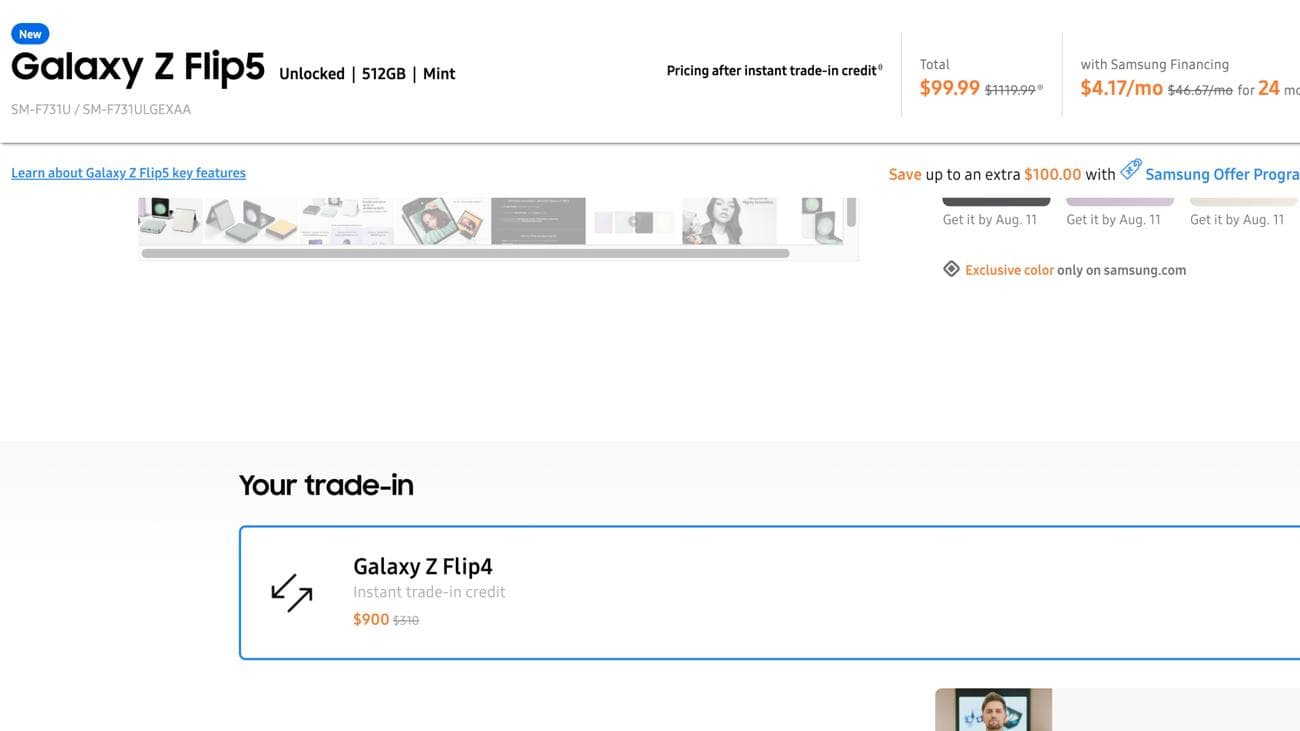Click the Exclusive color diamond icon
Image resolution: width=1300 pixels, height=731 pixels.
tap(951, 268)
